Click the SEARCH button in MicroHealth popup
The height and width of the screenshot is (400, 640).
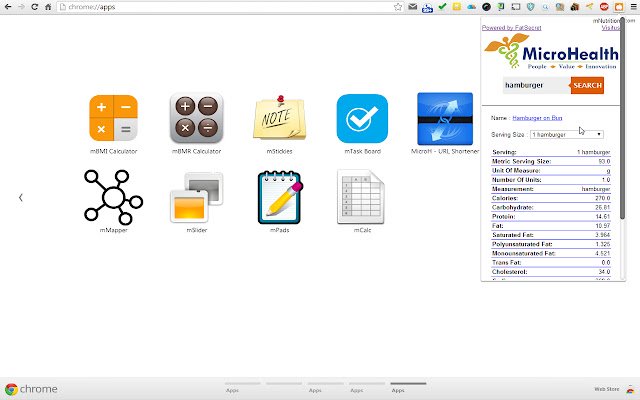pos(587,85)
